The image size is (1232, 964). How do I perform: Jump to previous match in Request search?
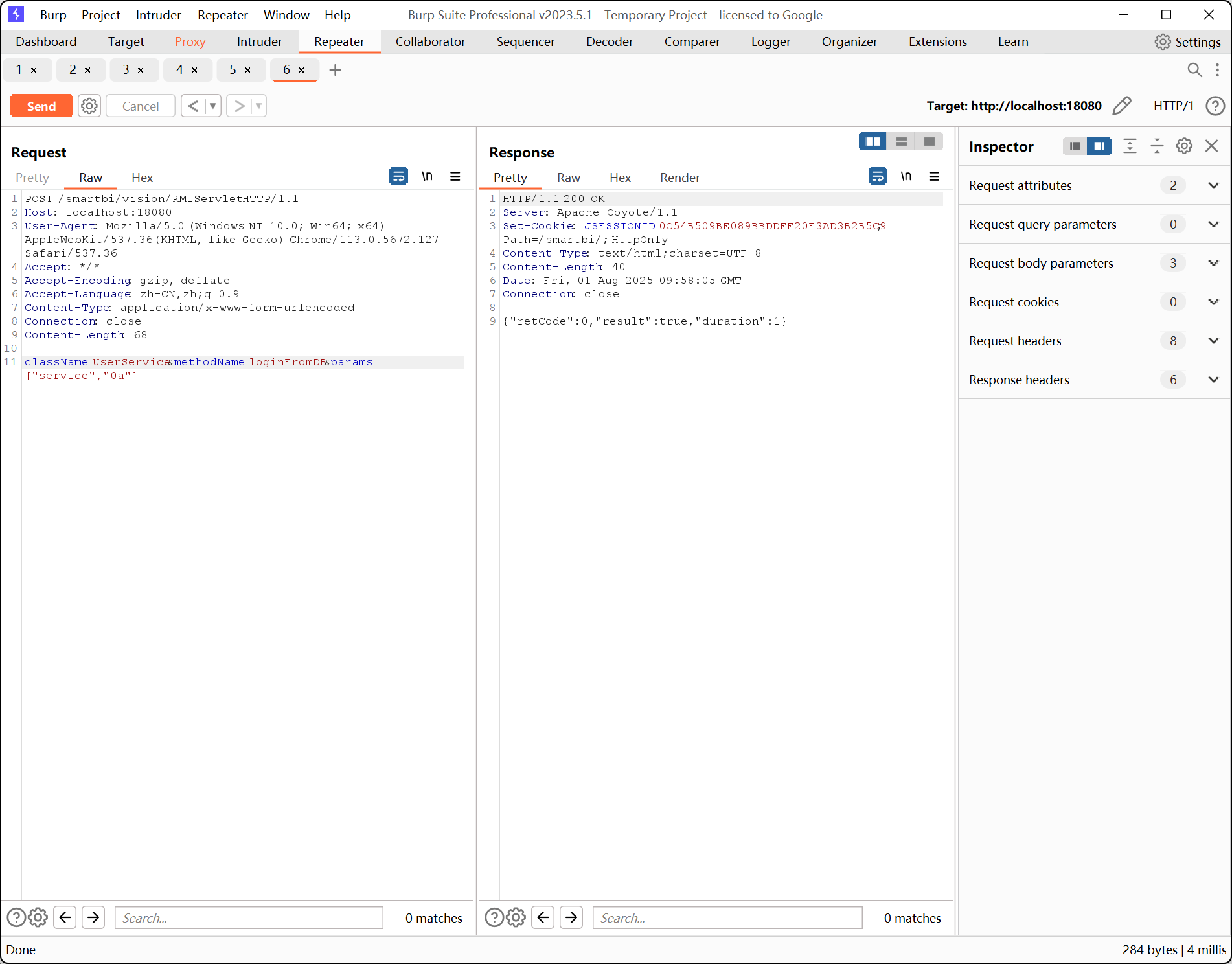[x=65, y=917]
